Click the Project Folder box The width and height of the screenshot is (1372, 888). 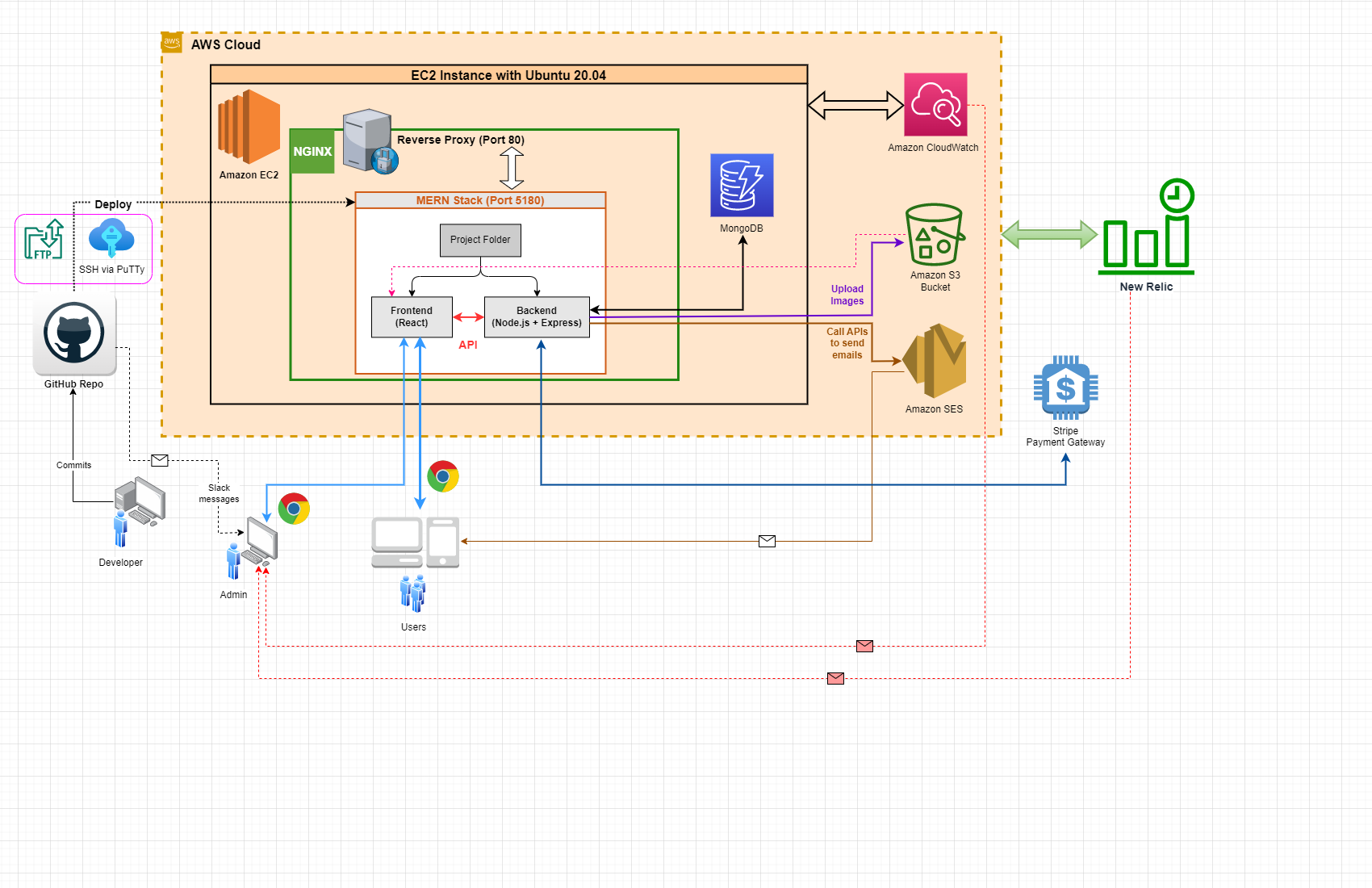tap(480, 240)
